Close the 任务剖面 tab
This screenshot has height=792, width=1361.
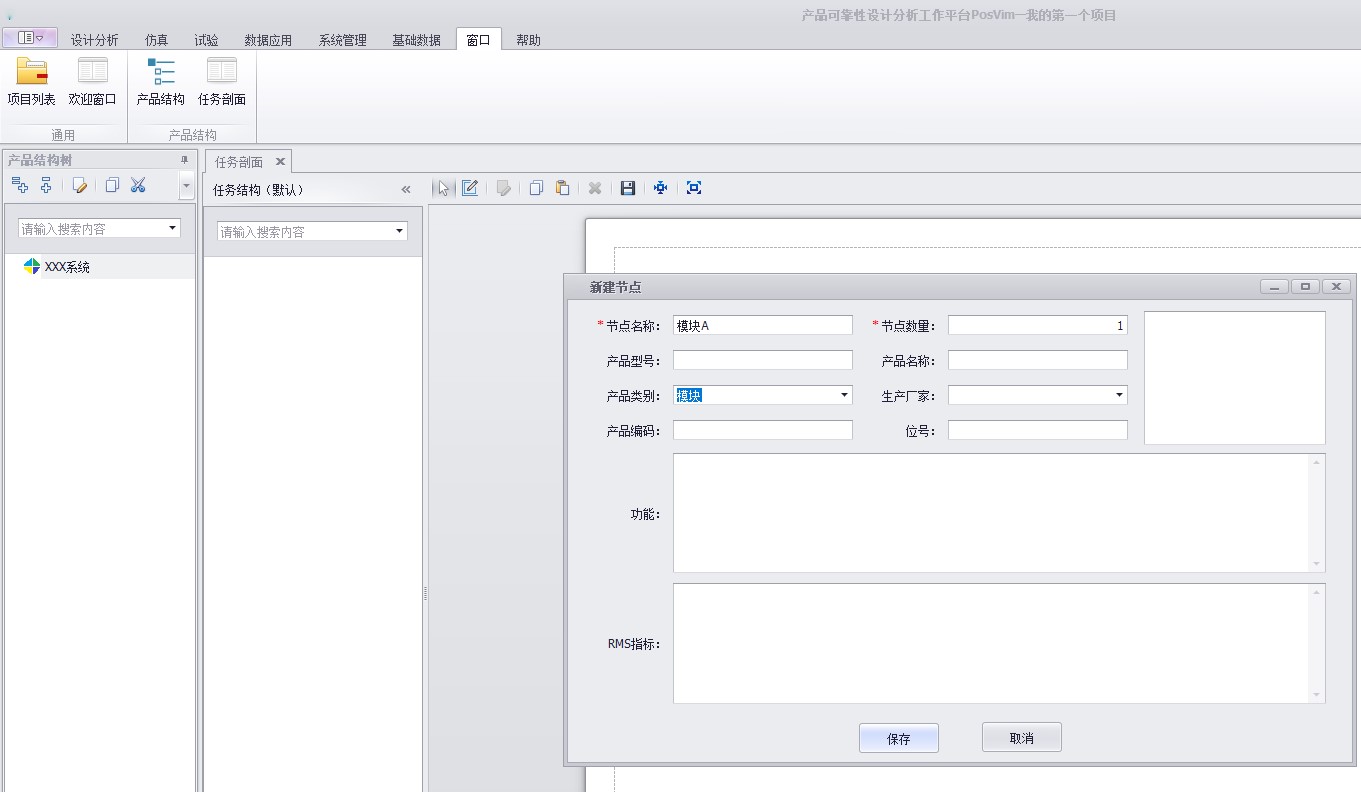280,161
